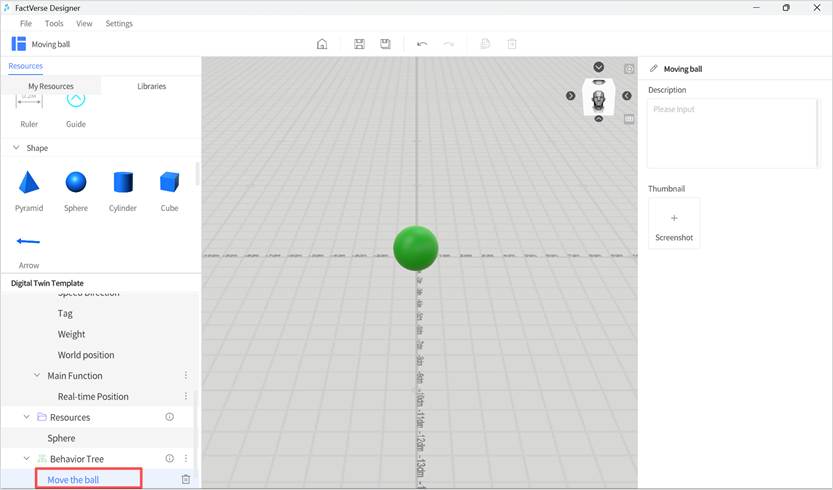
Task: Rotate the view with the cube's bottom arrow
Action: tap(599, 119)
